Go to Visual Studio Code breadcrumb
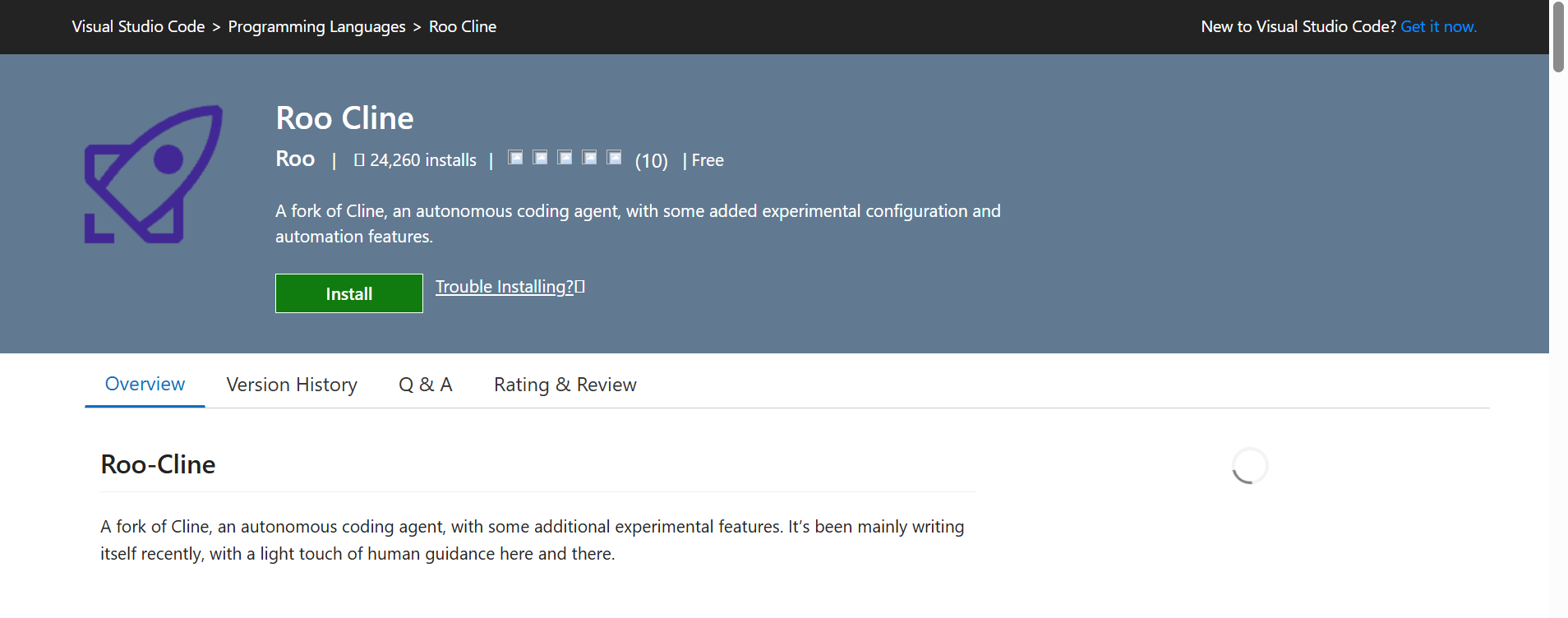 click(x=138, y=26)
